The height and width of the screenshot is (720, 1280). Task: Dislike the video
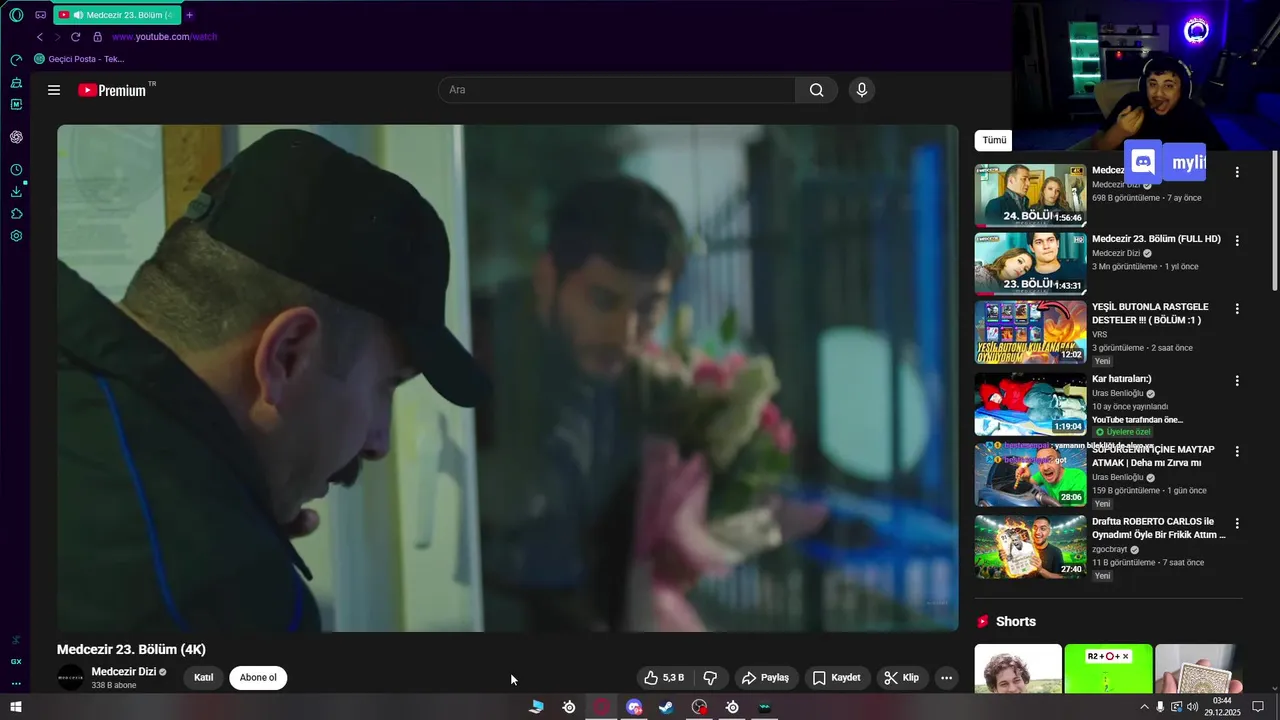(x=710, y=678)
